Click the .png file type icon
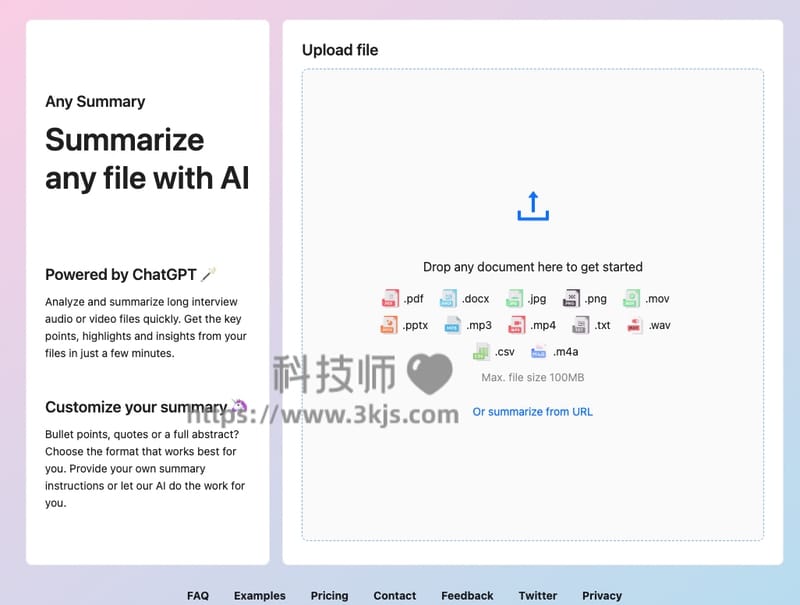The image size is (800, 605). click(571, 298)
